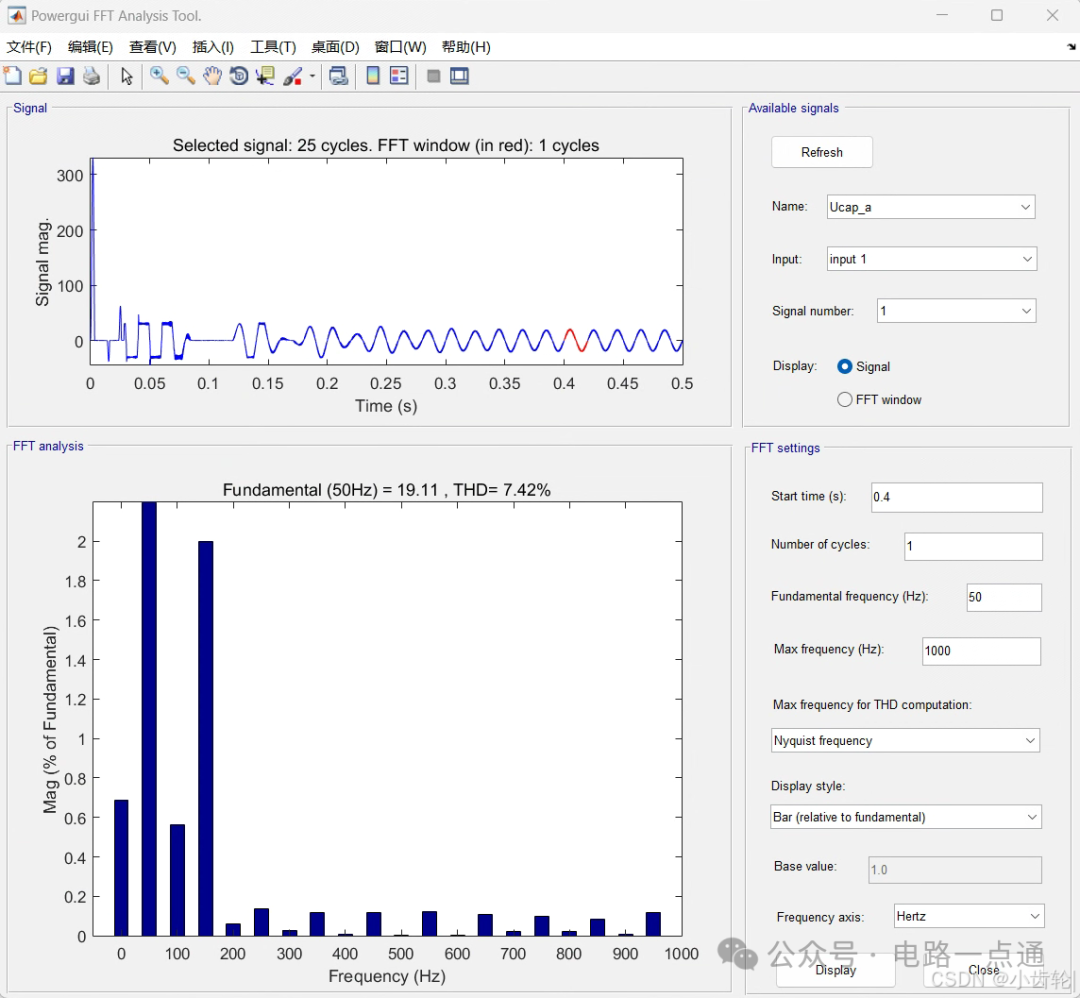Click the Insert Legend toolbar icon

point(399,76)
